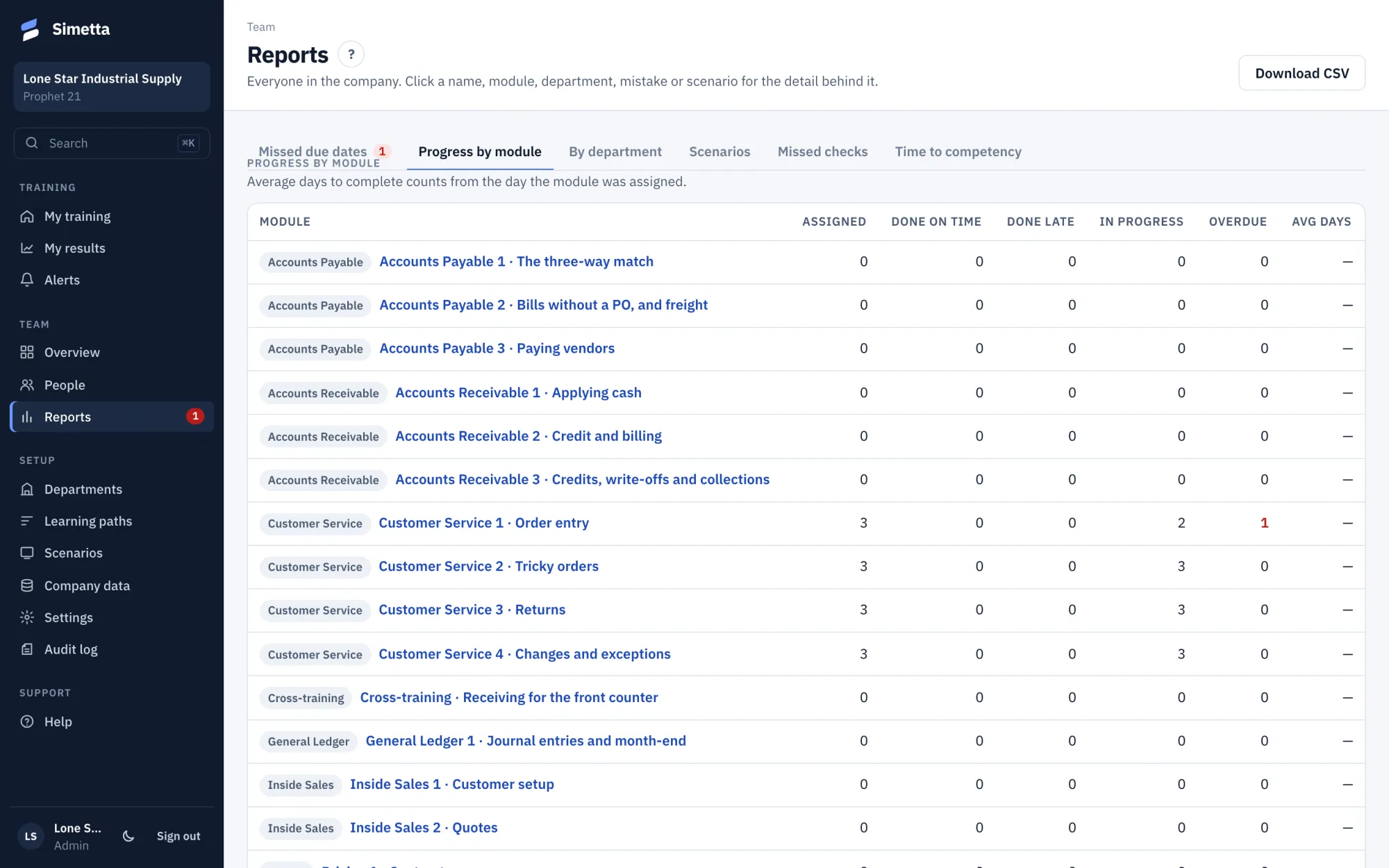Open General Ledger 1 Journal entries module
Image resolution: width=1389 pixels, height=868 pixels.
(x=526, y=741)
